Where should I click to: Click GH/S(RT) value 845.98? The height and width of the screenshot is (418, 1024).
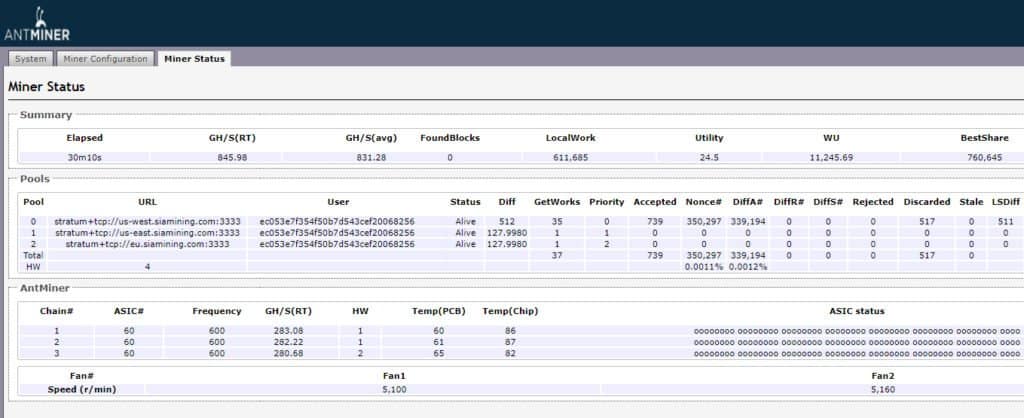[232, 157]
